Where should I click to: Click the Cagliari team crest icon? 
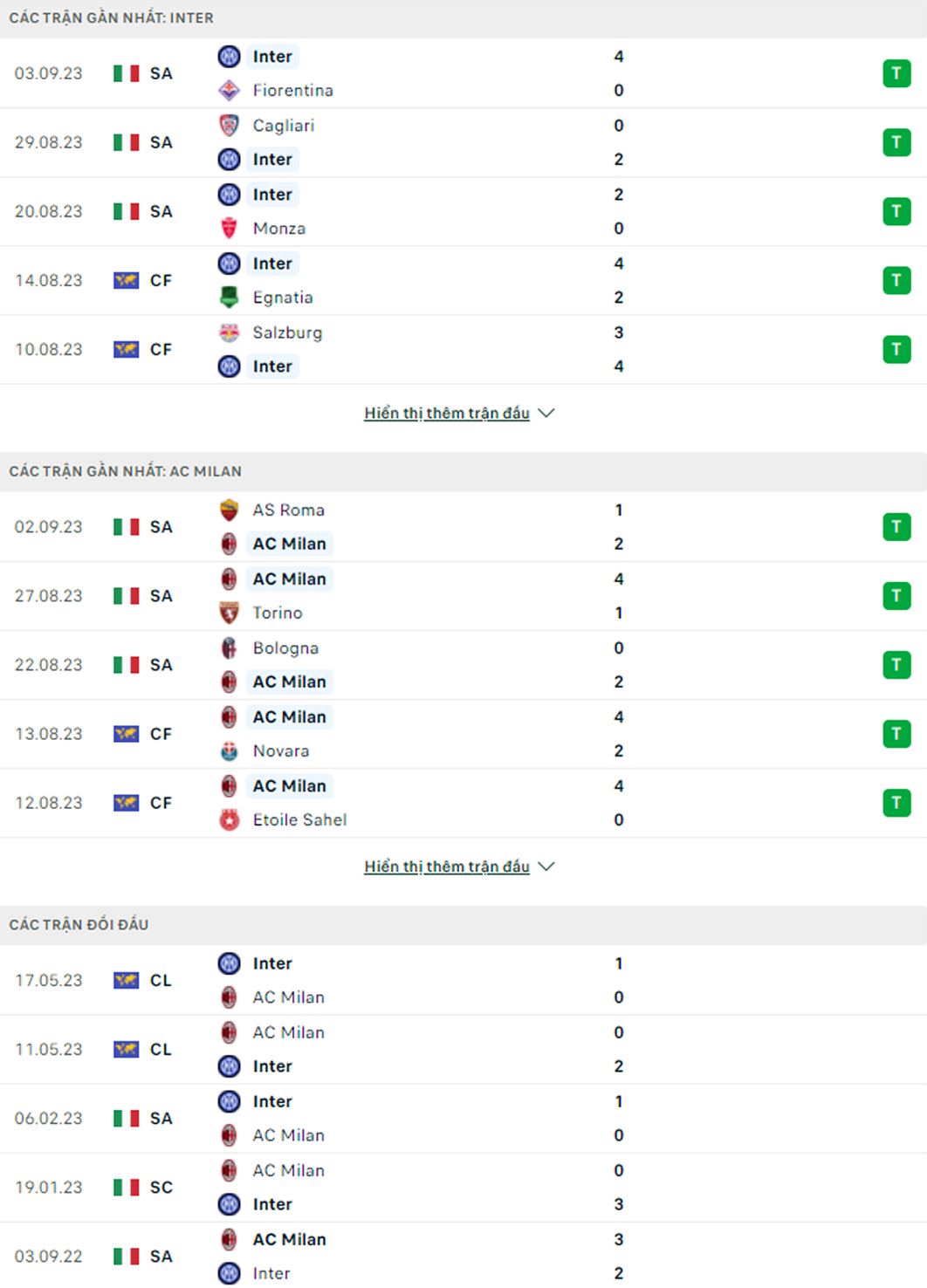(x=229, y=126)
